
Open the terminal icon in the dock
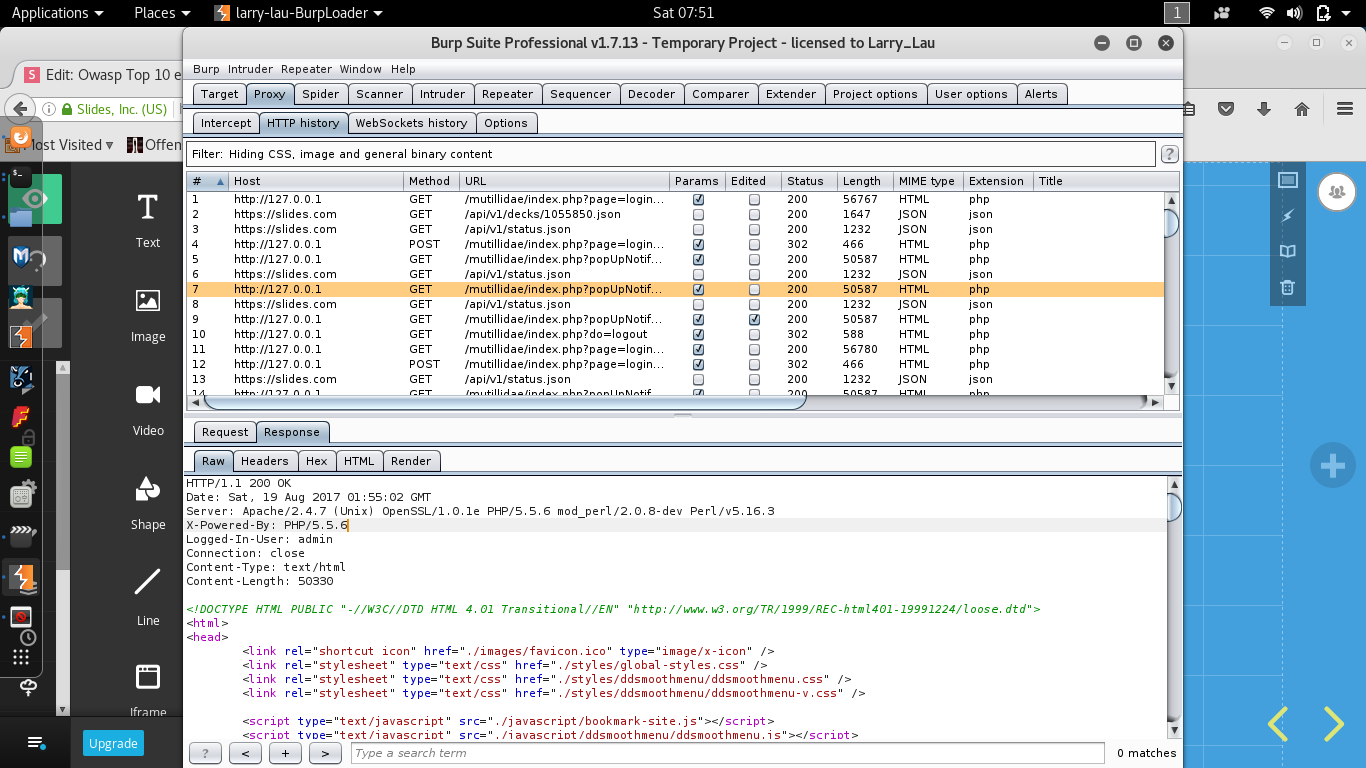pos(20,175)
